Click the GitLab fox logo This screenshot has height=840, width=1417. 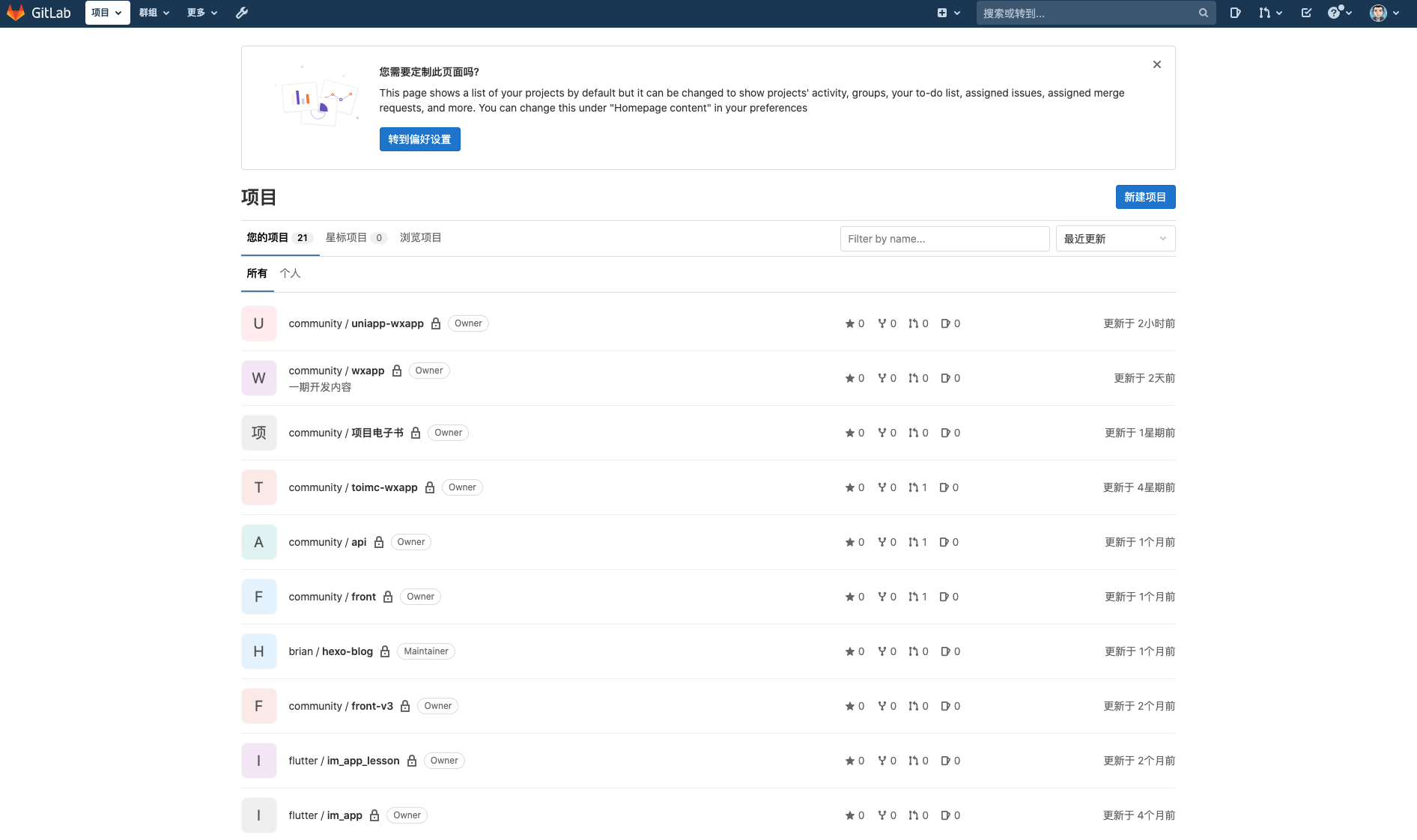click(x=16, y=13)
